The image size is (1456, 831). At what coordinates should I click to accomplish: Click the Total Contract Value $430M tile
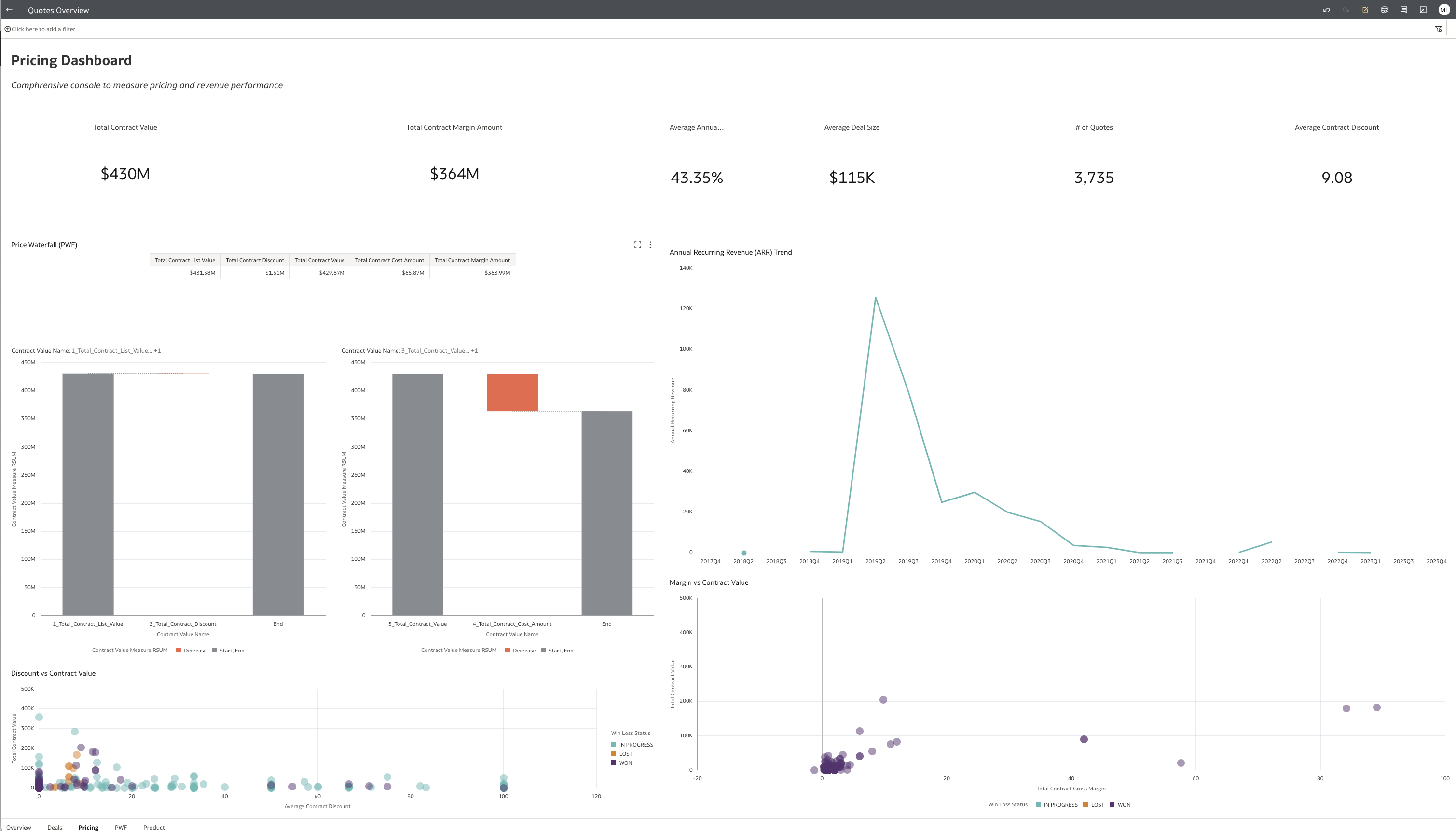click(x=125, y=174)
